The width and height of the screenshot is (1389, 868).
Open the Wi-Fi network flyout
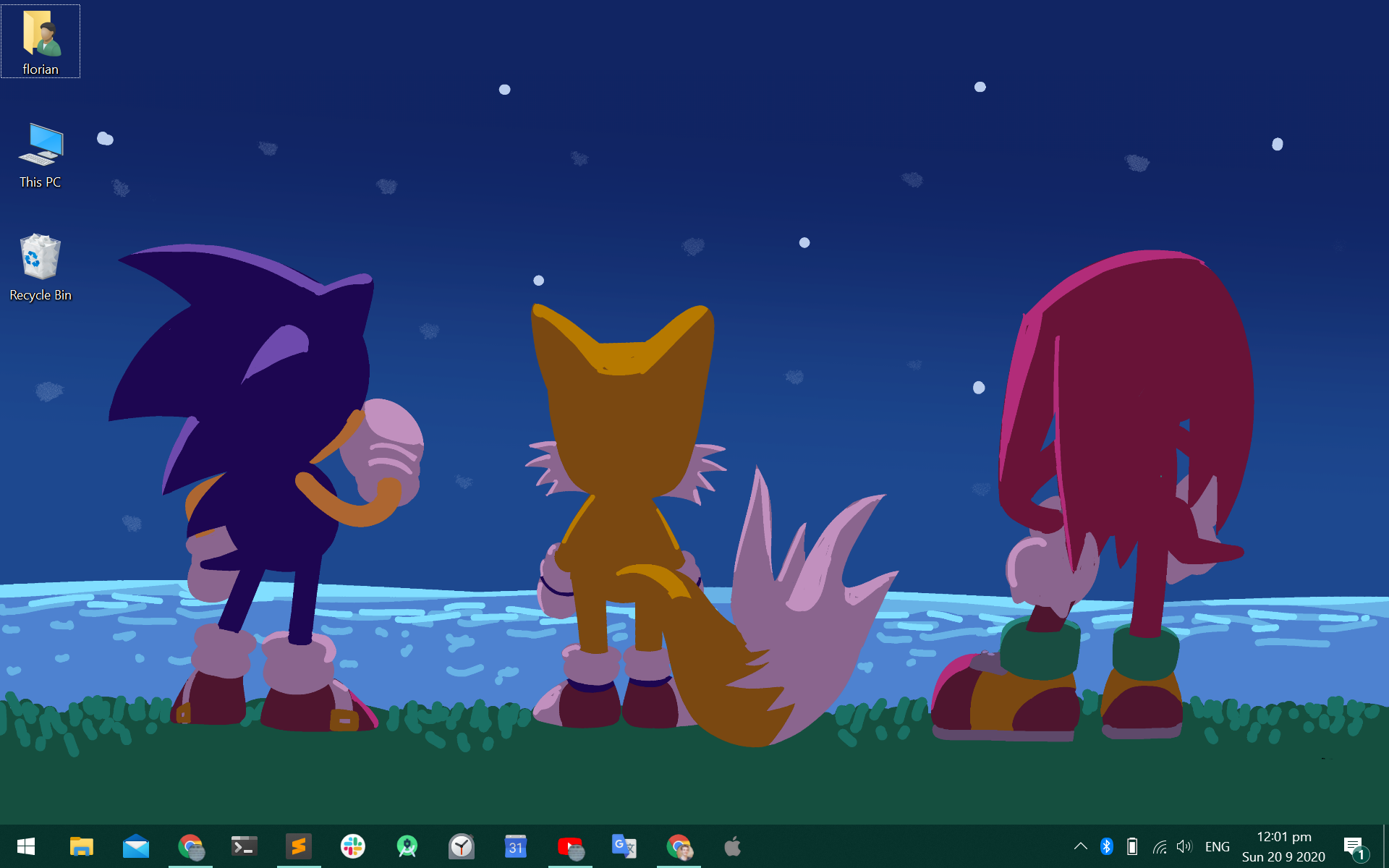pyautogui.click(x=1159, y=846)
